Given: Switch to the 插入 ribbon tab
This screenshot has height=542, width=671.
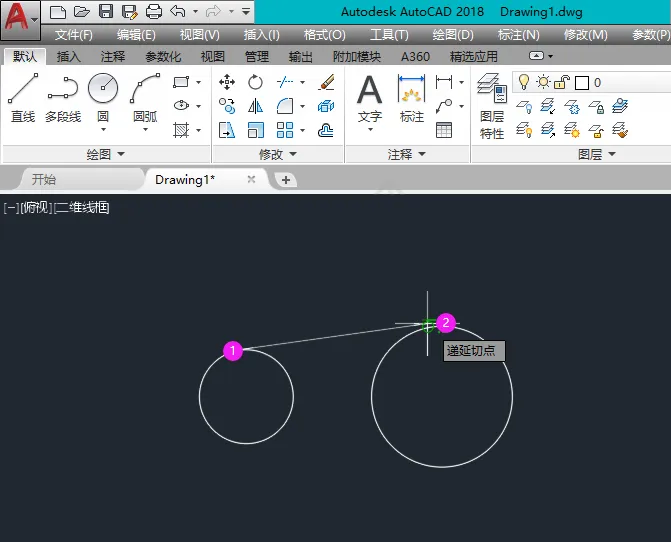Looking at the screenshot, I should (68, 56).
